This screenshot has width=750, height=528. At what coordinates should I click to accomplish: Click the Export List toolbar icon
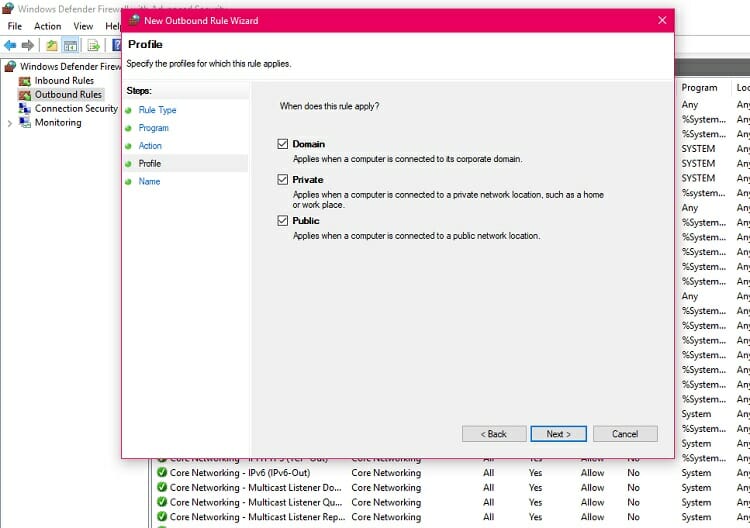point(93,45)
